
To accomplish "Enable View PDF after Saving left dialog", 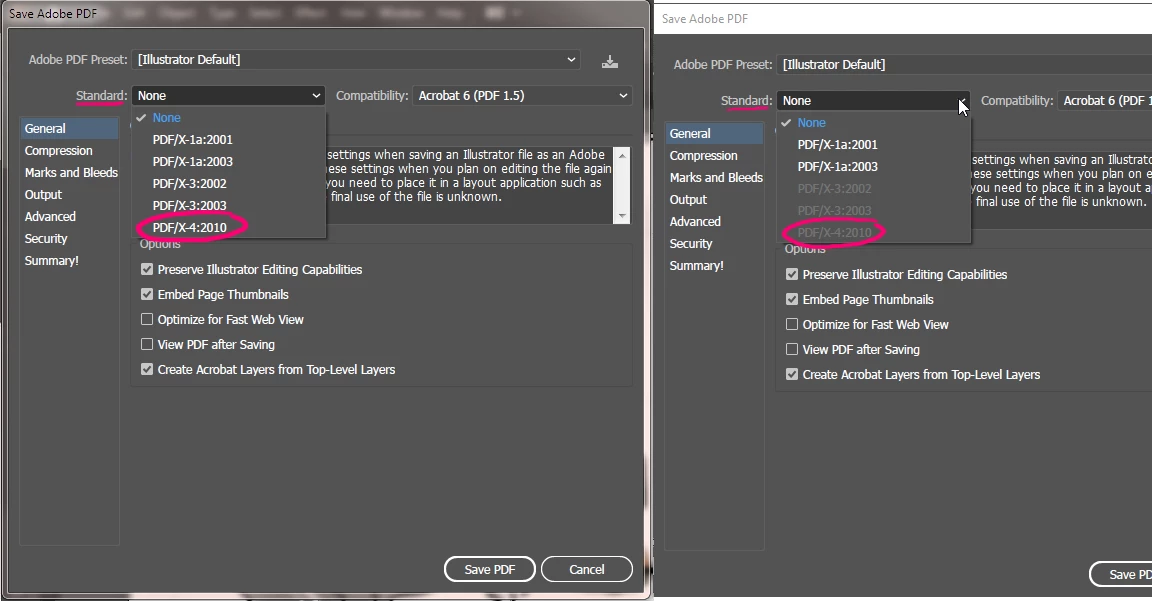I will [x=147, y=345].
